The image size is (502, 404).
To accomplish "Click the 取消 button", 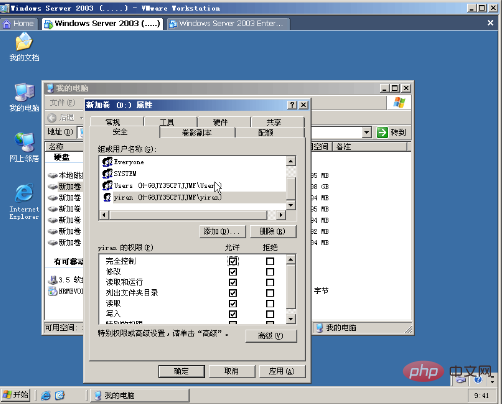I will click(x=232, y=371).
